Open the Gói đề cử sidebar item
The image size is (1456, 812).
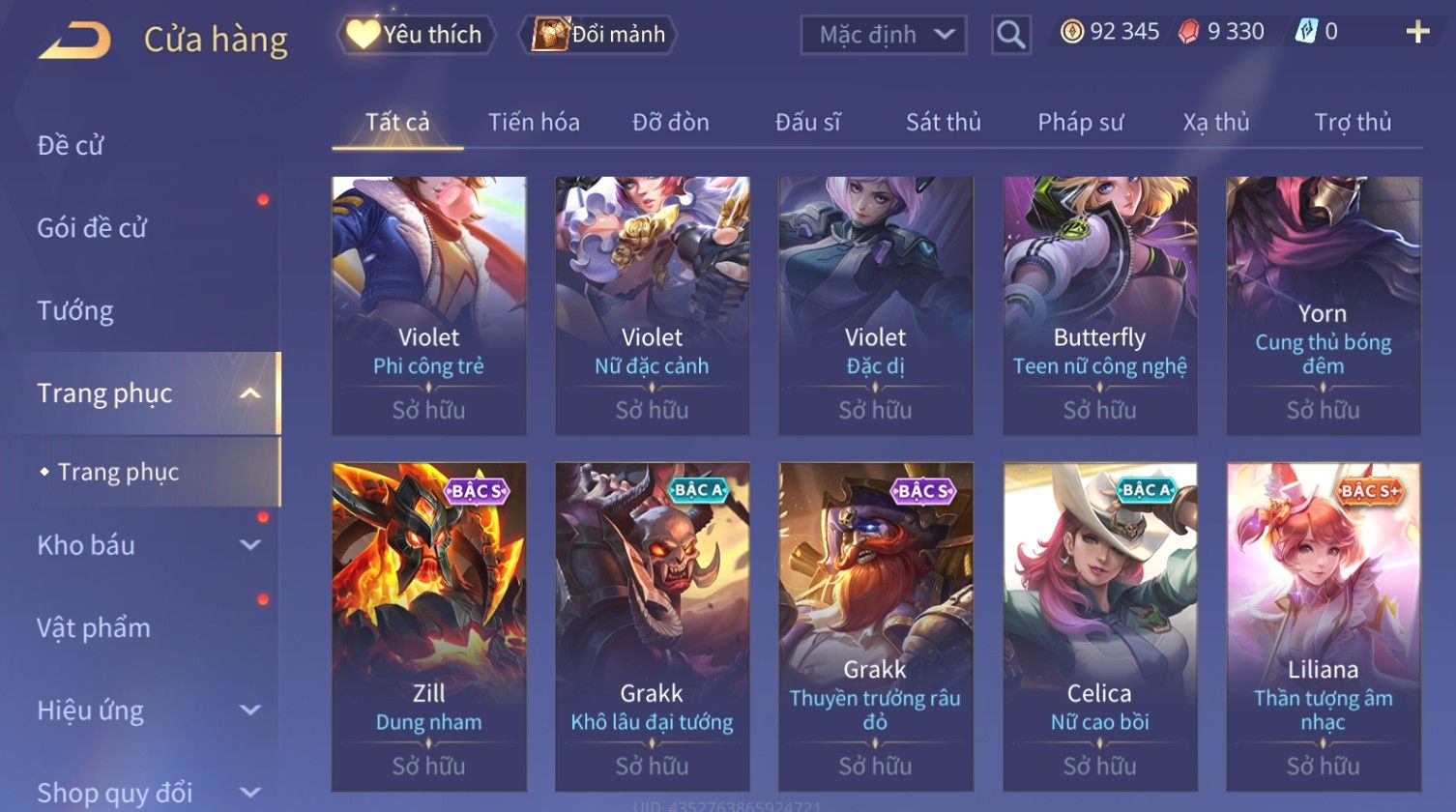92,228
